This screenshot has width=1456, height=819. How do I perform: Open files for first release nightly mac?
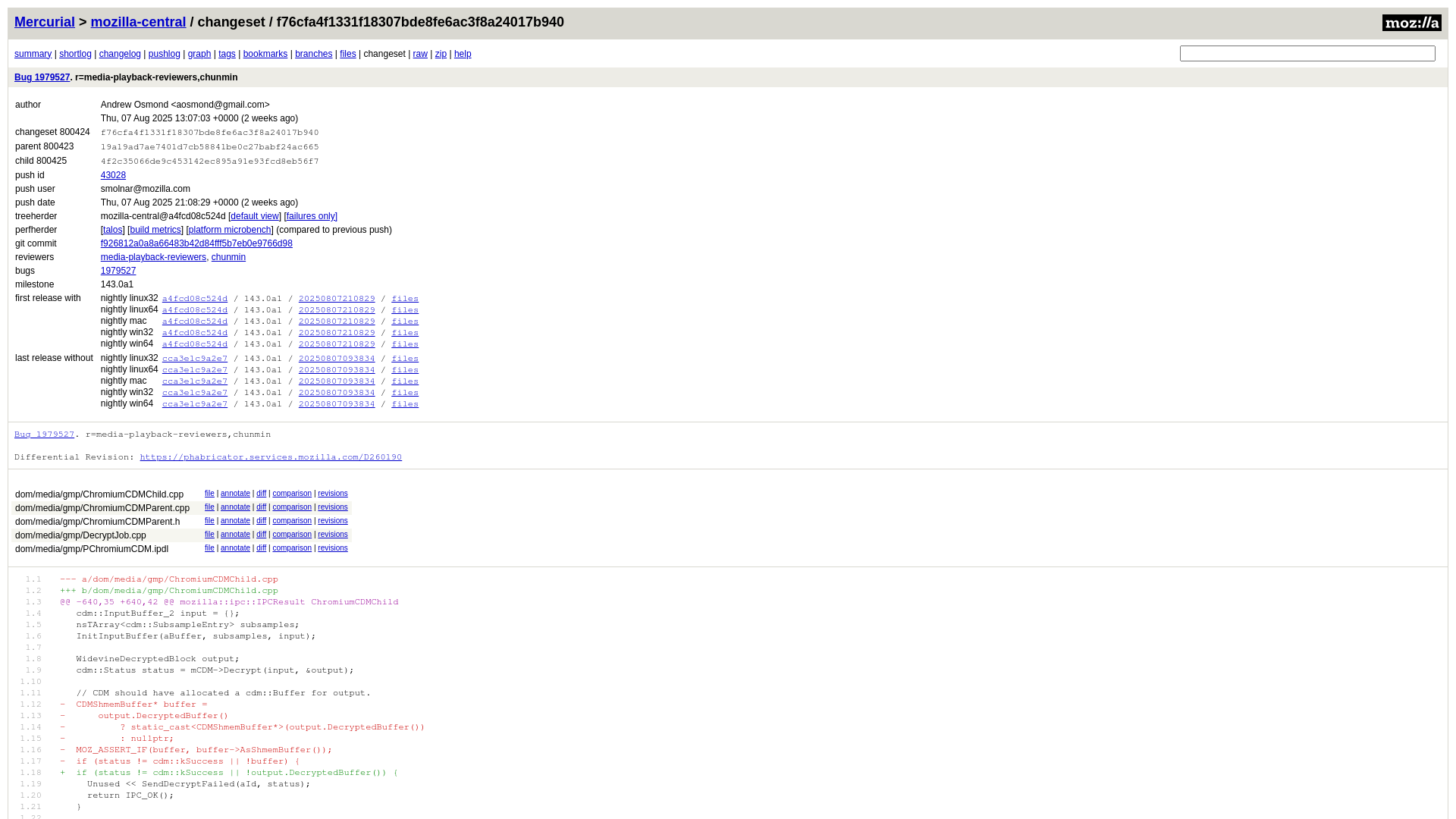pos(405,322)
